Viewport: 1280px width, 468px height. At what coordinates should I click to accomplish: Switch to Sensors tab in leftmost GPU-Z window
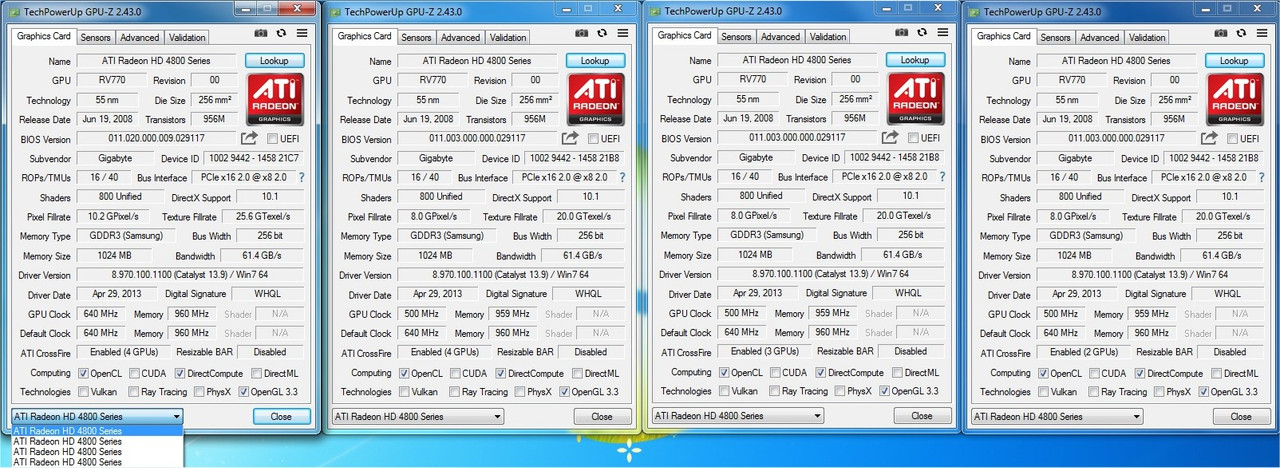click(x=96, y=37)
